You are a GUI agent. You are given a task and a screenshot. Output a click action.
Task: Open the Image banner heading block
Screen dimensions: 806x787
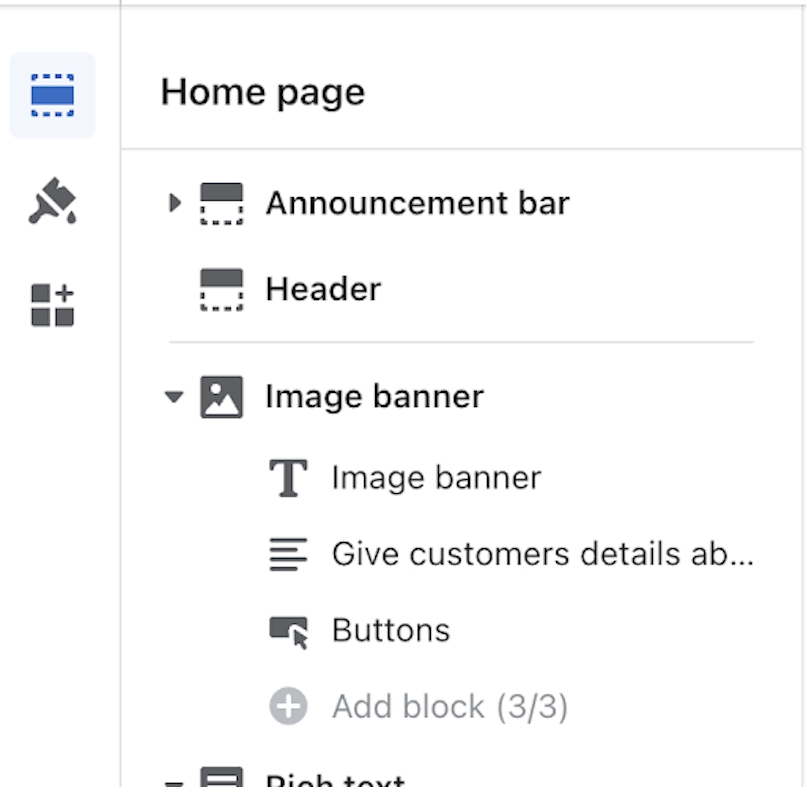click(436, 478)
